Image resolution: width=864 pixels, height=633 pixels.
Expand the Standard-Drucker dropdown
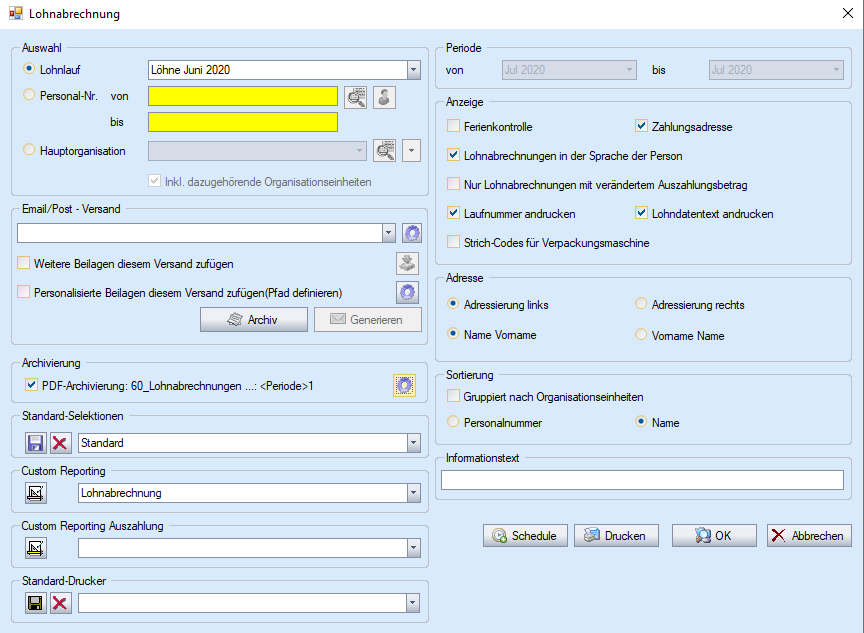coord(413,603)
